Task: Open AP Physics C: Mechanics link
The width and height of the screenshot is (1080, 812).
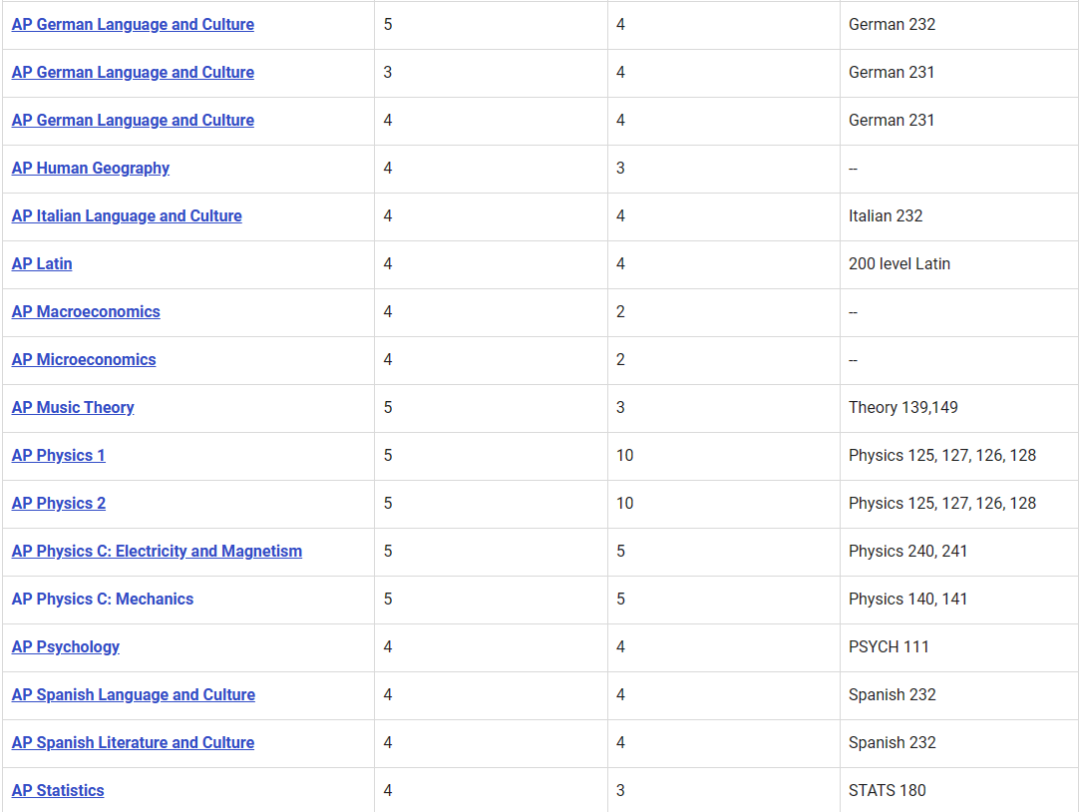Action: (x=103, y=600)
